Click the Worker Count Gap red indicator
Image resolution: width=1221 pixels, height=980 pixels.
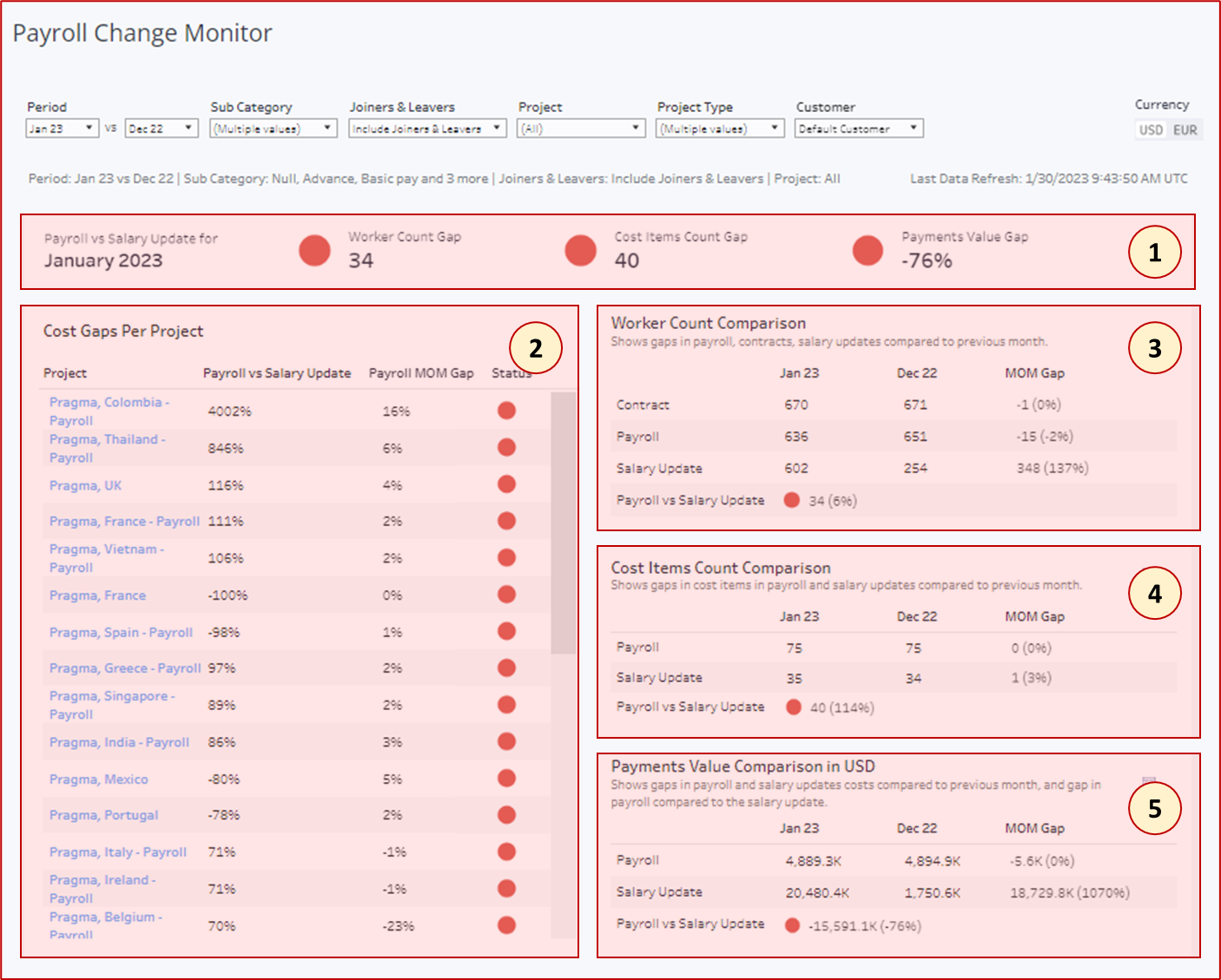click(x=314, y=250)
